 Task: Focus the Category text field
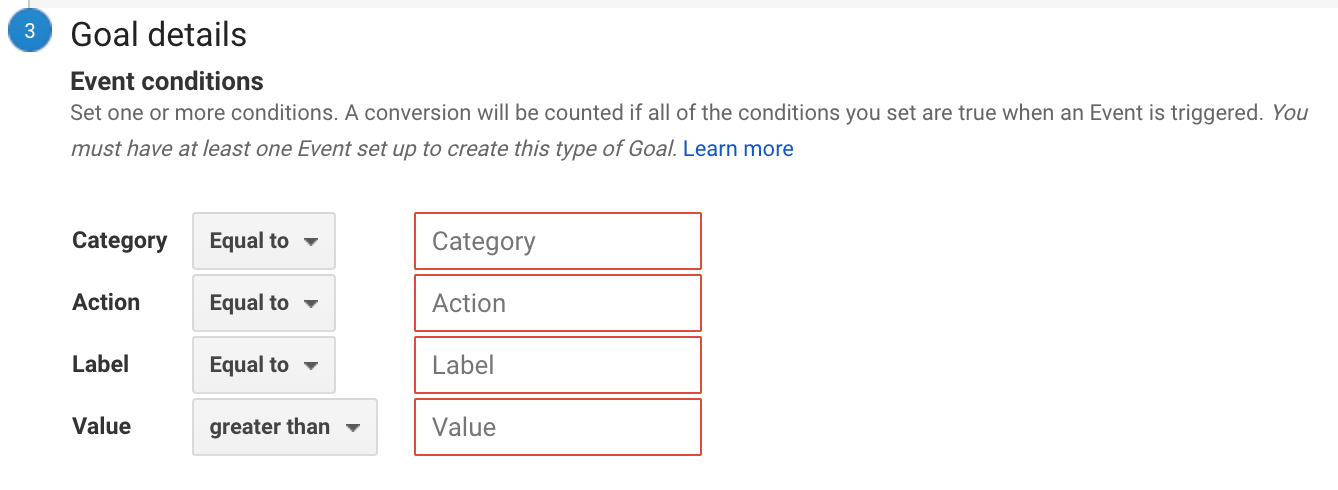pos(558,241)
